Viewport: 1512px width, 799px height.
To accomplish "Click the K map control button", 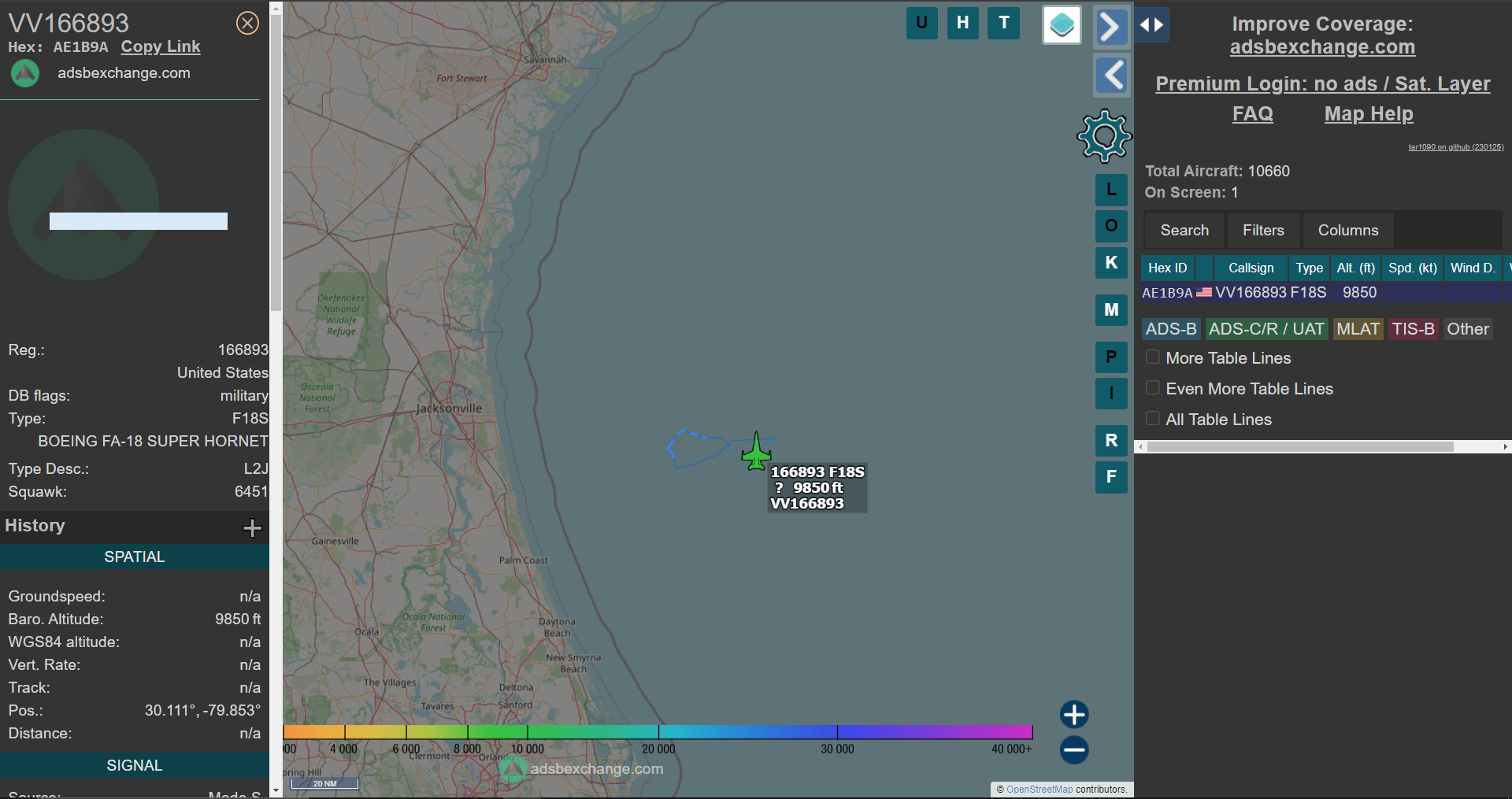I will 1111,262.
